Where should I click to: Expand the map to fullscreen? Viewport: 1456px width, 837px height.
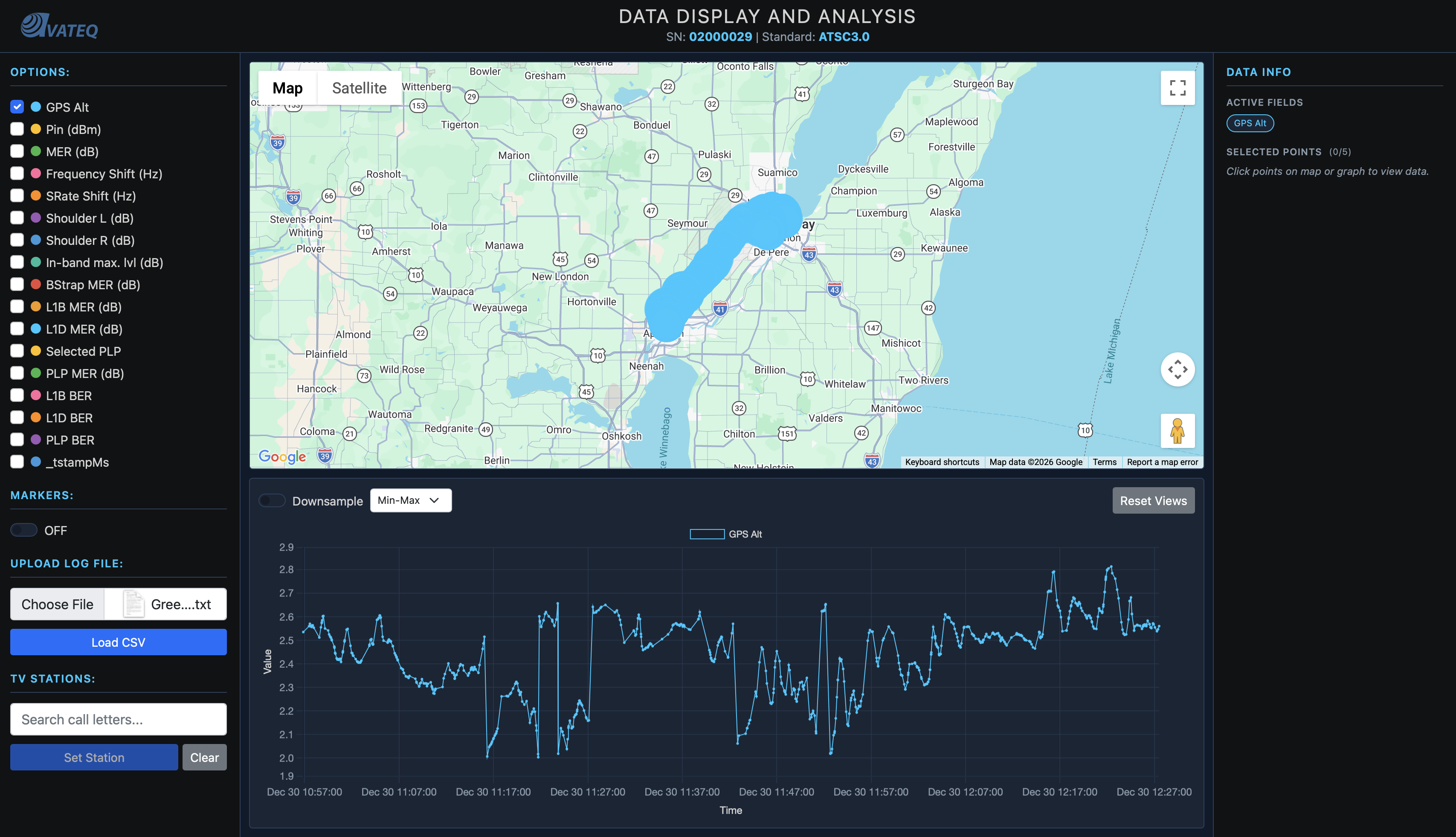point(1178,87)
